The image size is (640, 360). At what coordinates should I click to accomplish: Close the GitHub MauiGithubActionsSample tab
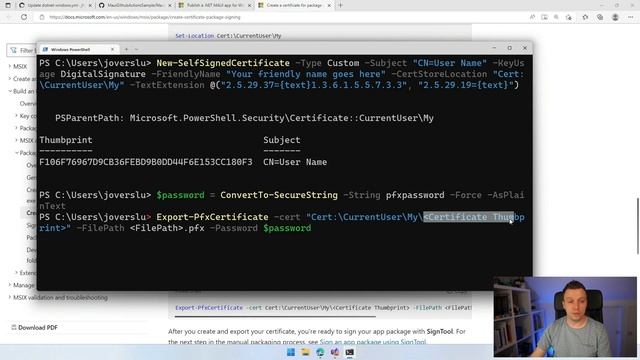pos(169,5)
